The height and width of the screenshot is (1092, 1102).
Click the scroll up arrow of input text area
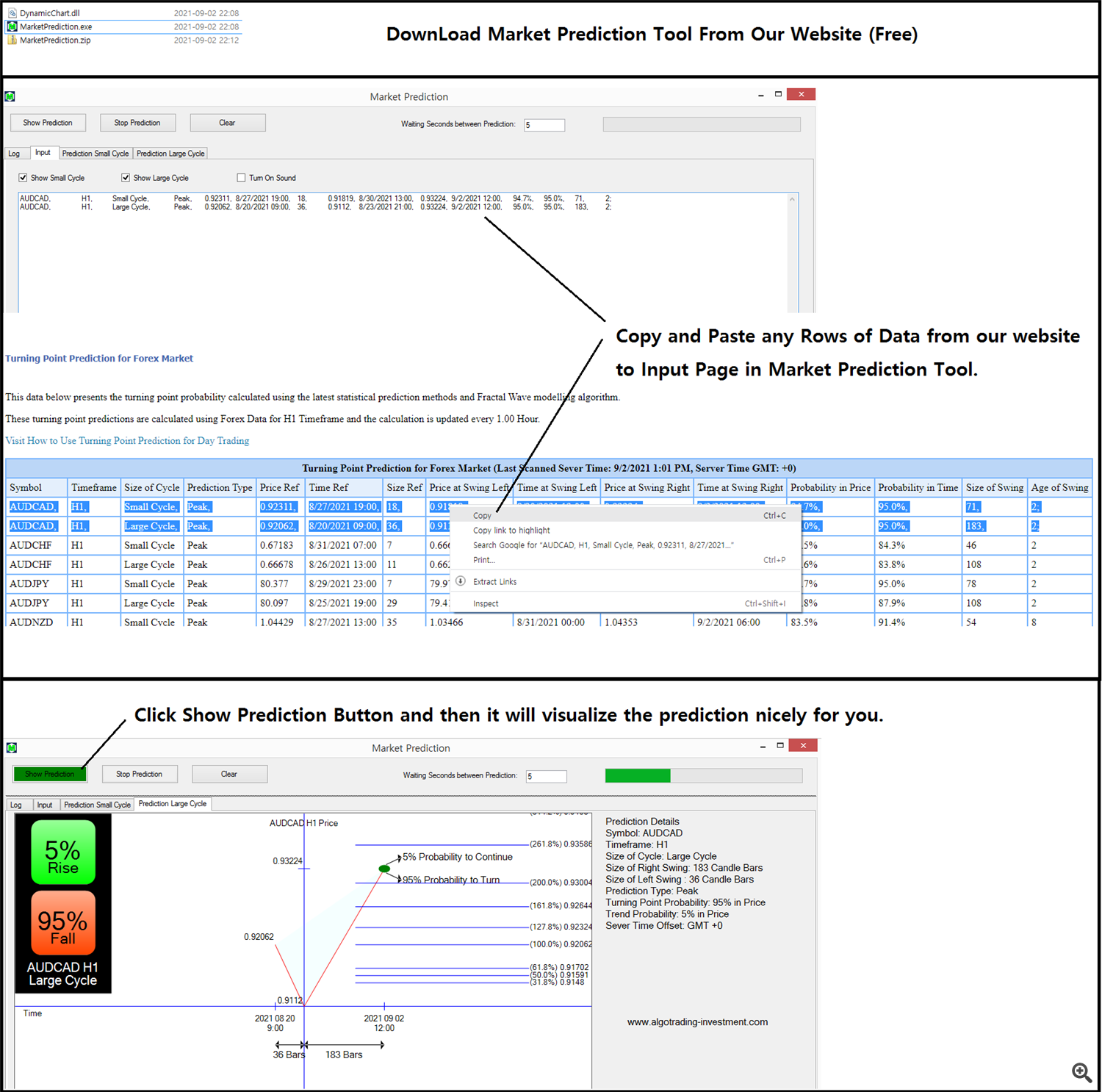click(x=792, y=199)
